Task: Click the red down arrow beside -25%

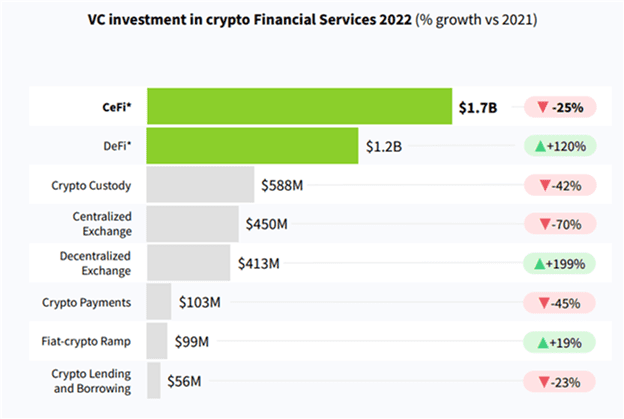Action: point(543,107)
